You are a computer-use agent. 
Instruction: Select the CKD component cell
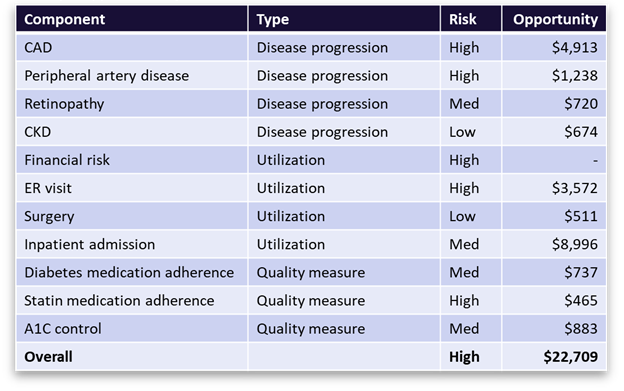[x=132, y=132]
